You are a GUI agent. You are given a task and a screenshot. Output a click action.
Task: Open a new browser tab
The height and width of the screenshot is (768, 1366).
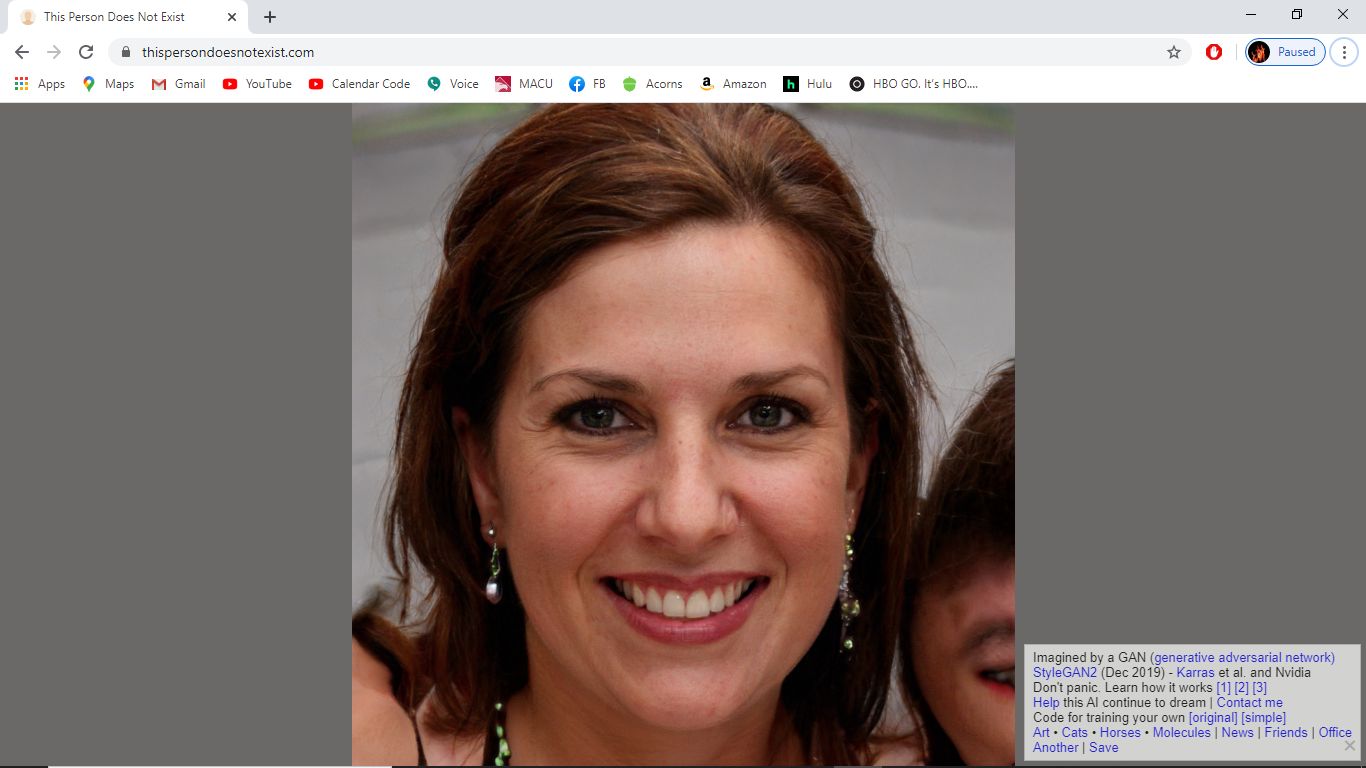269,16
